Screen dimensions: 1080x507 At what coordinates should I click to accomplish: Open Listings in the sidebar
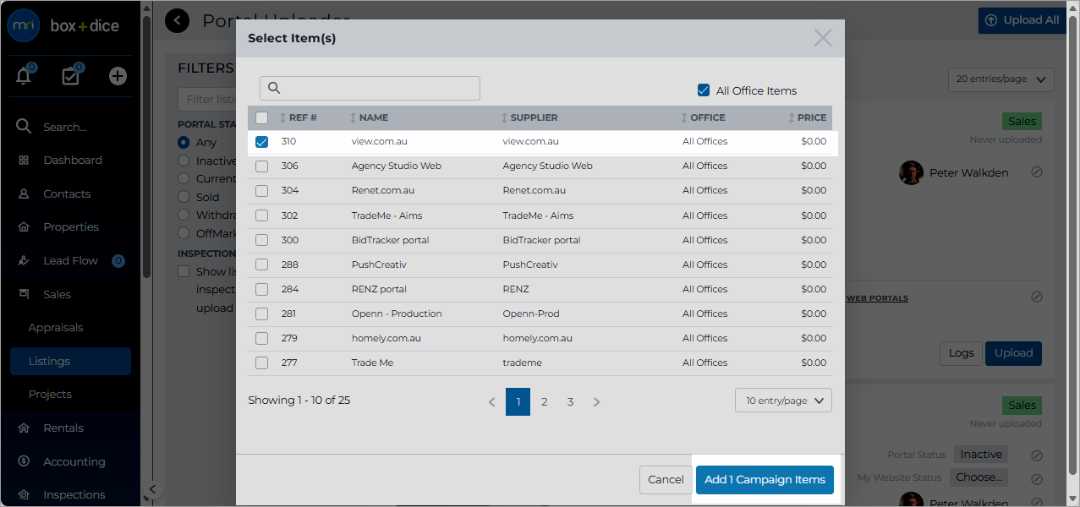tap(70, 361)
